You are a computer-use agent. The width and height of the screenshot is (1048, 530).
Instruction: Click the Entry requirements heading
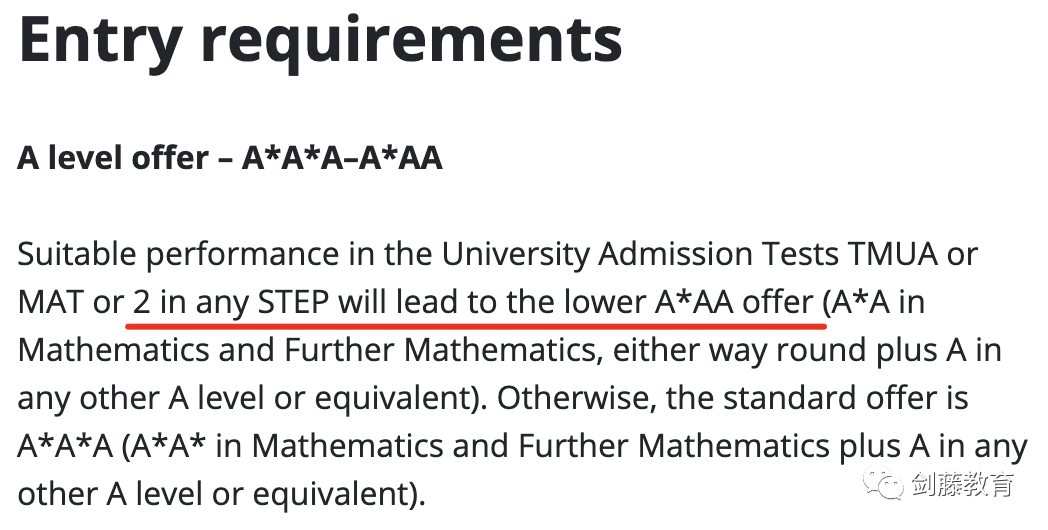point(320,38)
